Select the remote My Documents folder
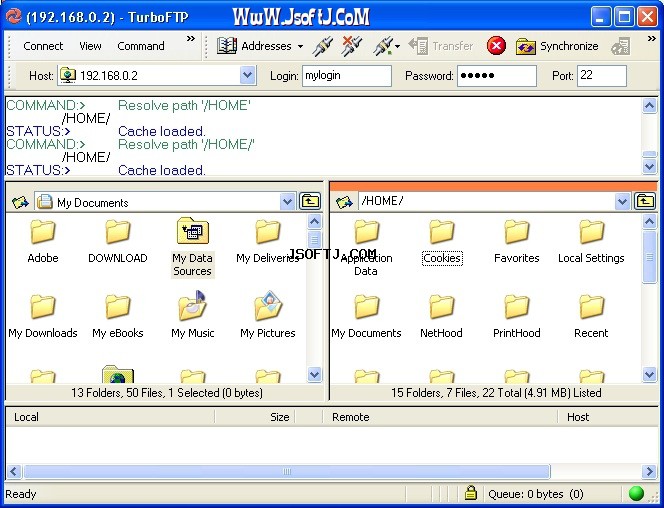 pos(366,317)
